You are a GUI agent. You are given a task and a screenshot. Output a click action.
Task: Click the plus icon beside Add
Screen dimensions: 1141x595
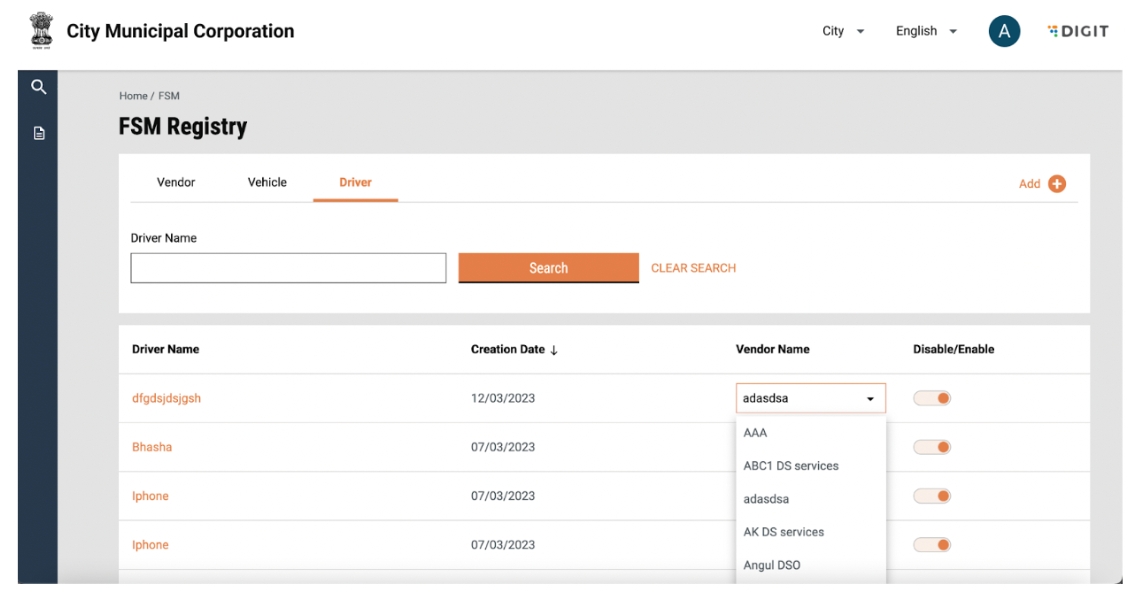[1057, 183]
